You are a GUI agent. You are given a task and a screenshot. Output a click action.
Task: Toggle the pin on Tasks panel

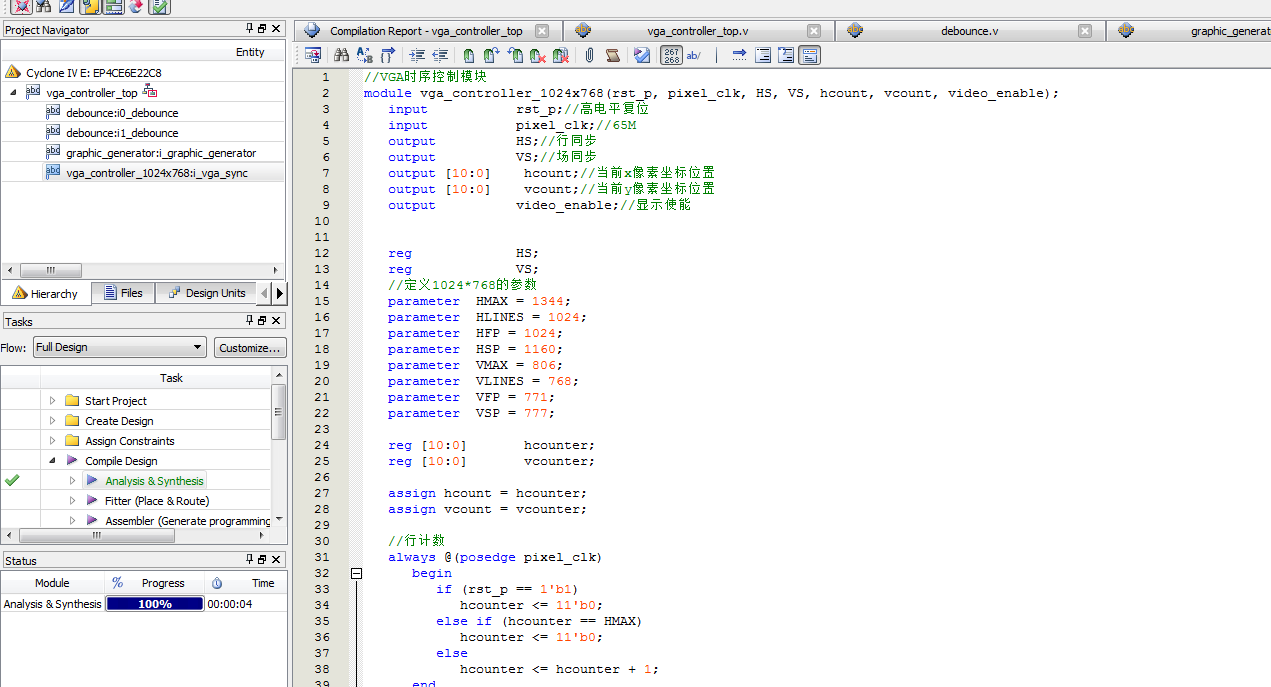click(x=250, y=321)
